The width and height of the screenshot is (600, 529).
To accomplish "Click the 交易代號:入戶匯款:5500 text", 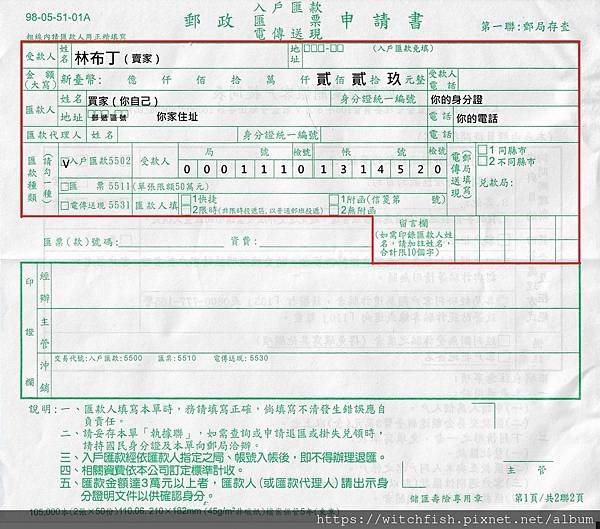I will 98,358.
